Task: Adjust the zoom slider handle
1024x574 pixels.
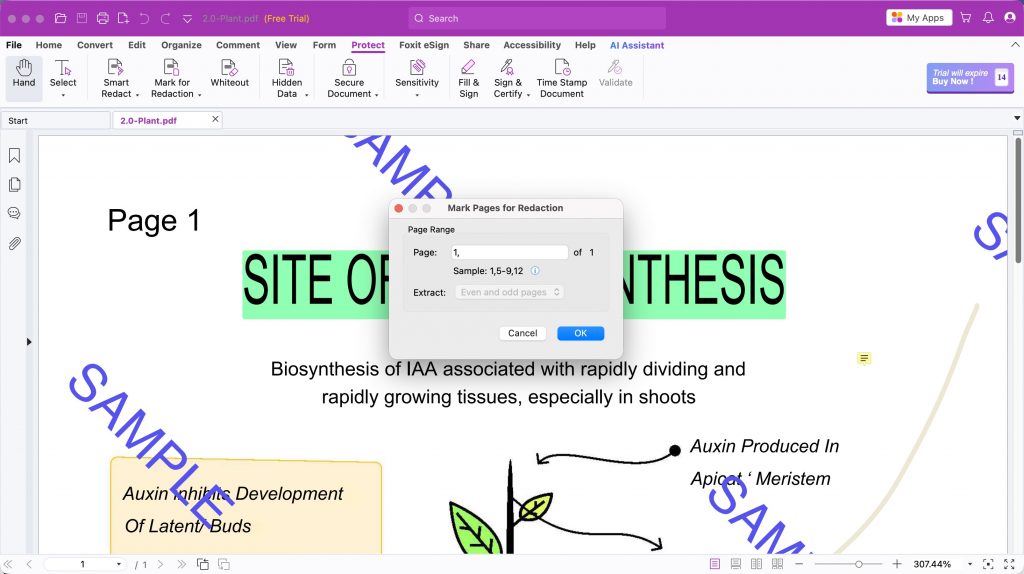Action: point(859,564)
